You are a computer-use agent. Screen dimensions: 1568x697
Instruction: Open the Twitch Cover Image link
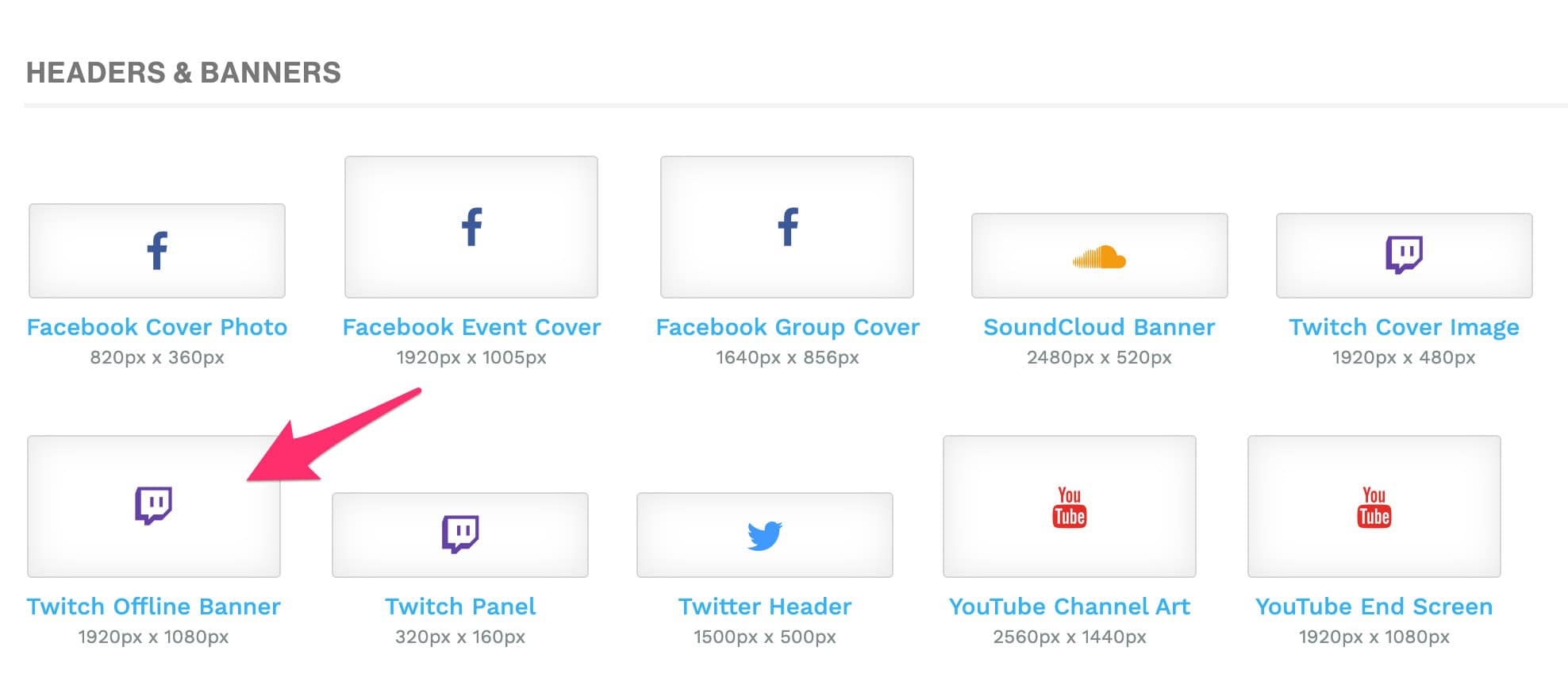(1404, 327)
